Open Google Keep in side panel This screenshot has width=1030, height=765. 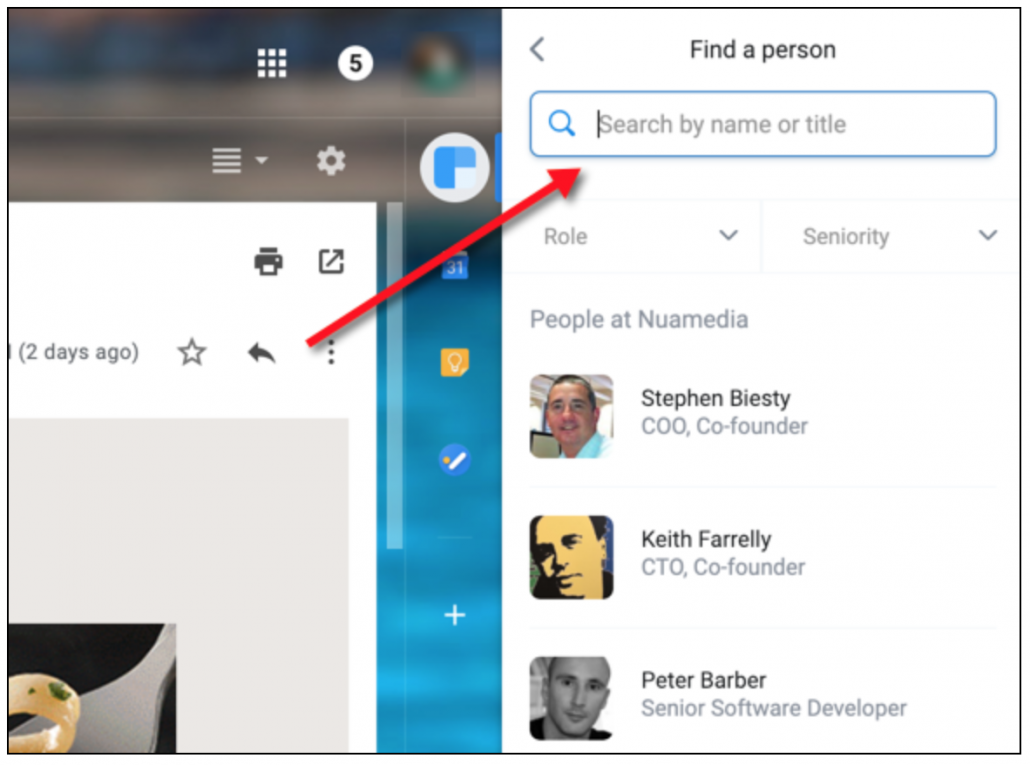click(455, 362)
